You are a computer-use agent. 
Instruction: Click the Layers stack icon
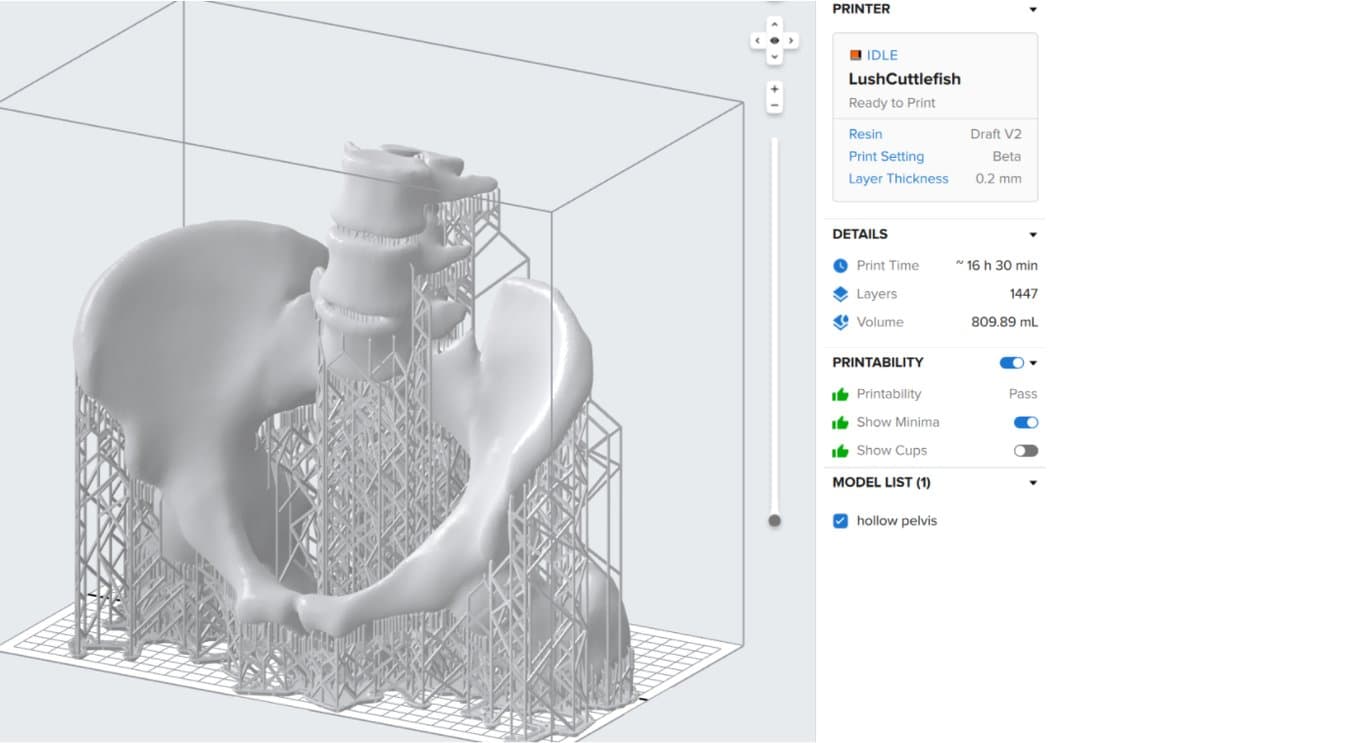point(840,294)
